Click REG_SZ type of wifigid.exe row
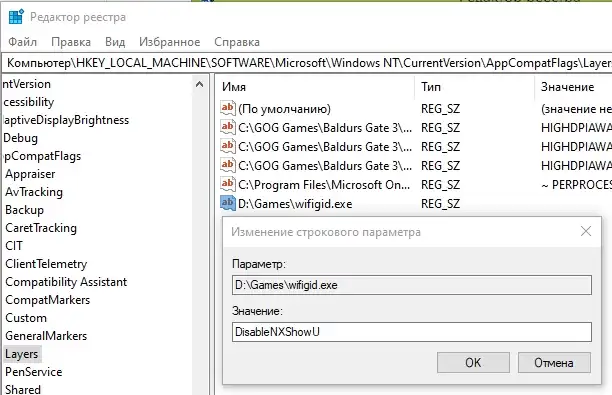This screenshot has width=612, height=395. 440,204
